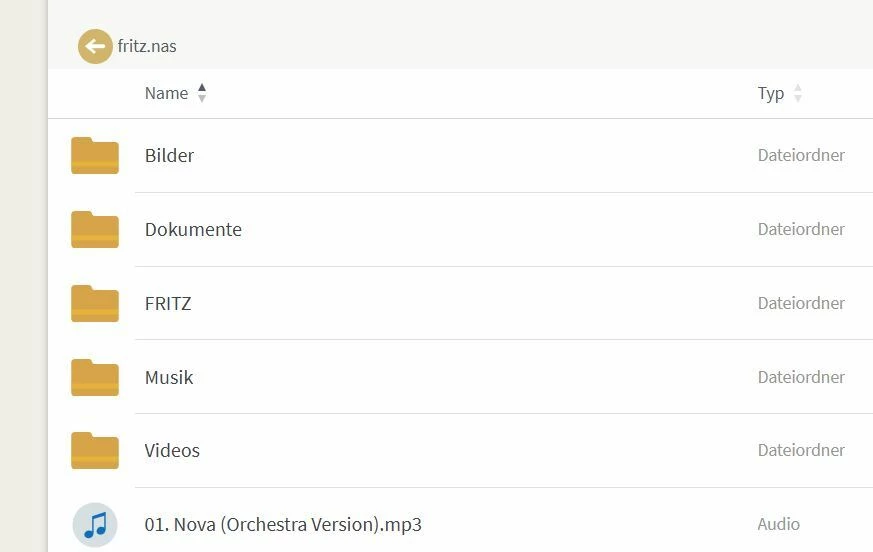Click the Audio type label of Nova mp3
873x552 pixels.
pos(778,524)
